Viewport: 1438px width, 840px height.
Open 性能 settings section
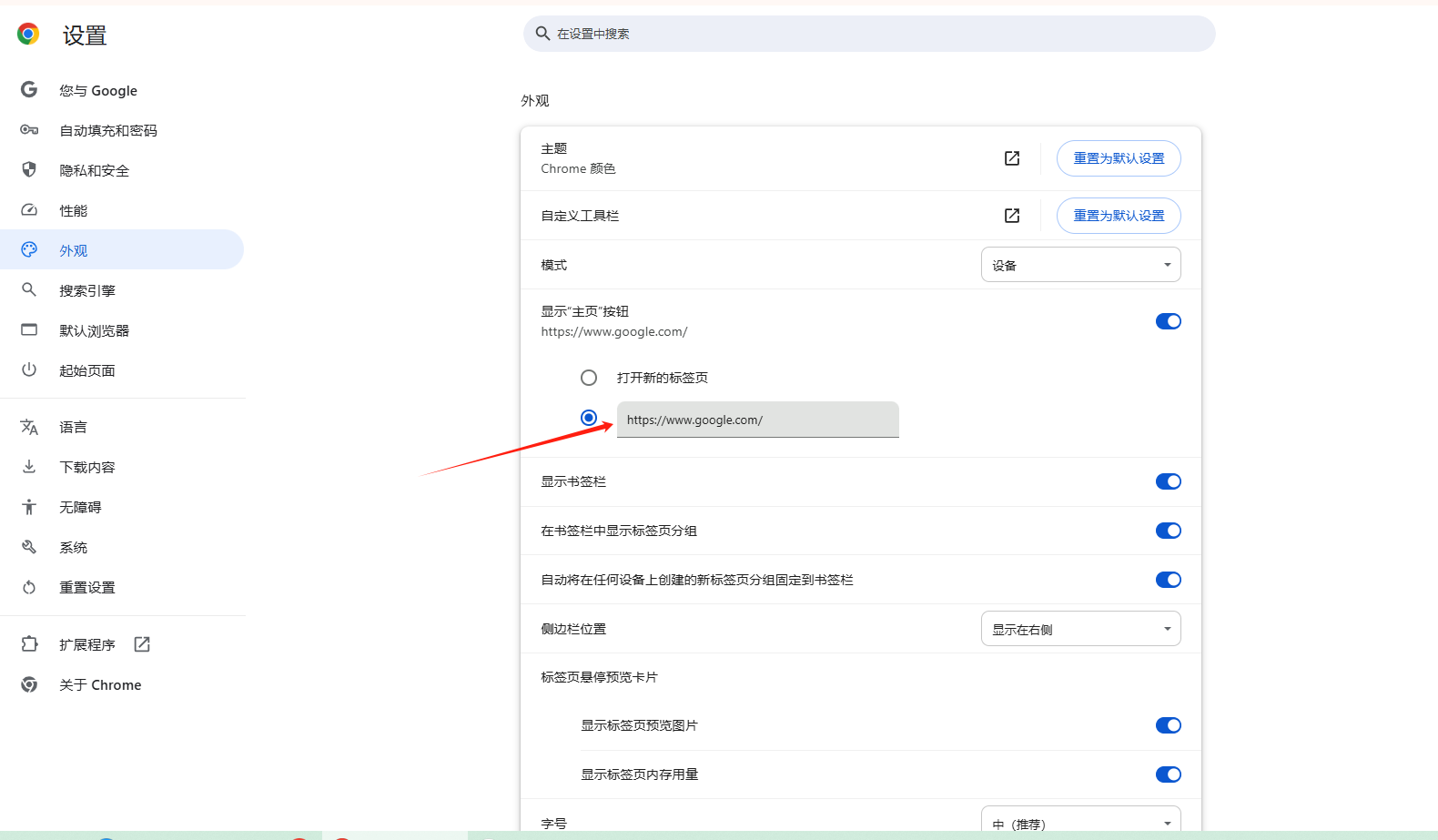click(x=122, y=210)
